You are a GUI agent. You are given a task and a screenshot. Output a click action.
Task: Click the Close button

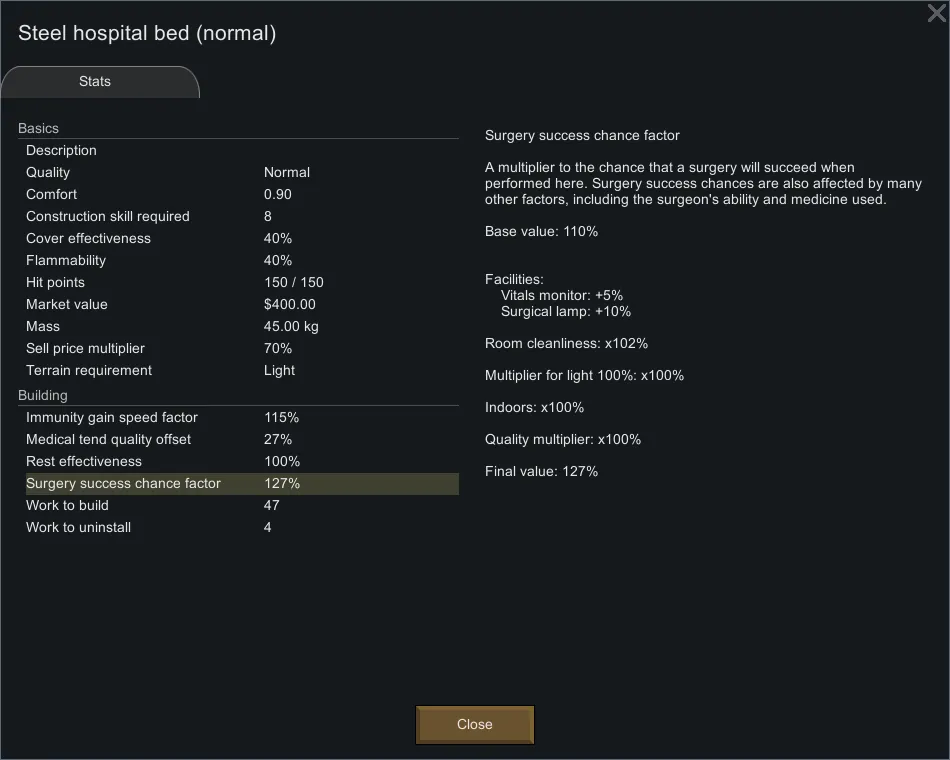[475, 725]
